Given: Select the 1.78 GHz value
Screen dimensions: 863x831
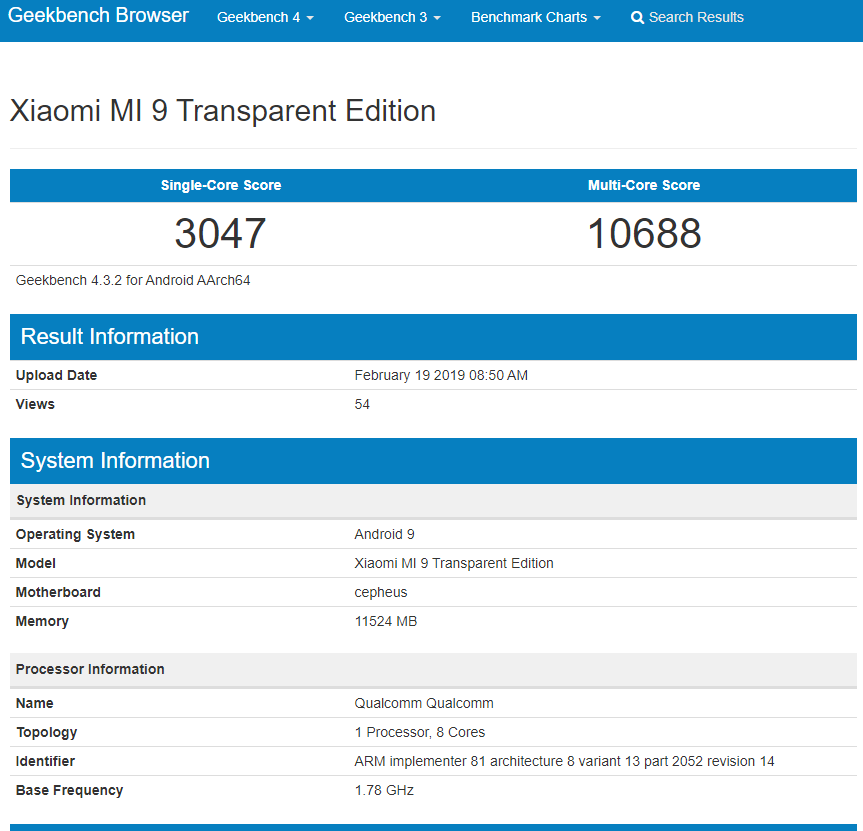Looking at the screenshot, I should point(384,790).
